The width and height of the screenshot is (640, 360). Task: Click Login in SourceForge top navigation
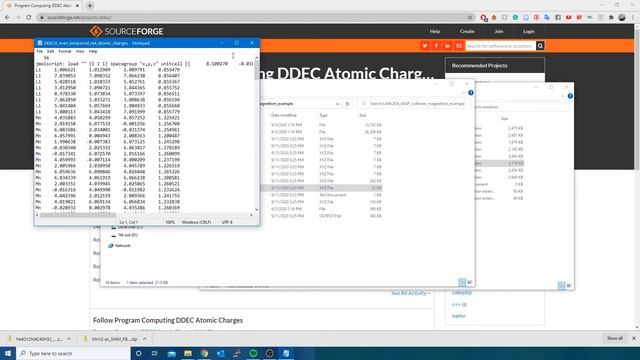(529, 31)
